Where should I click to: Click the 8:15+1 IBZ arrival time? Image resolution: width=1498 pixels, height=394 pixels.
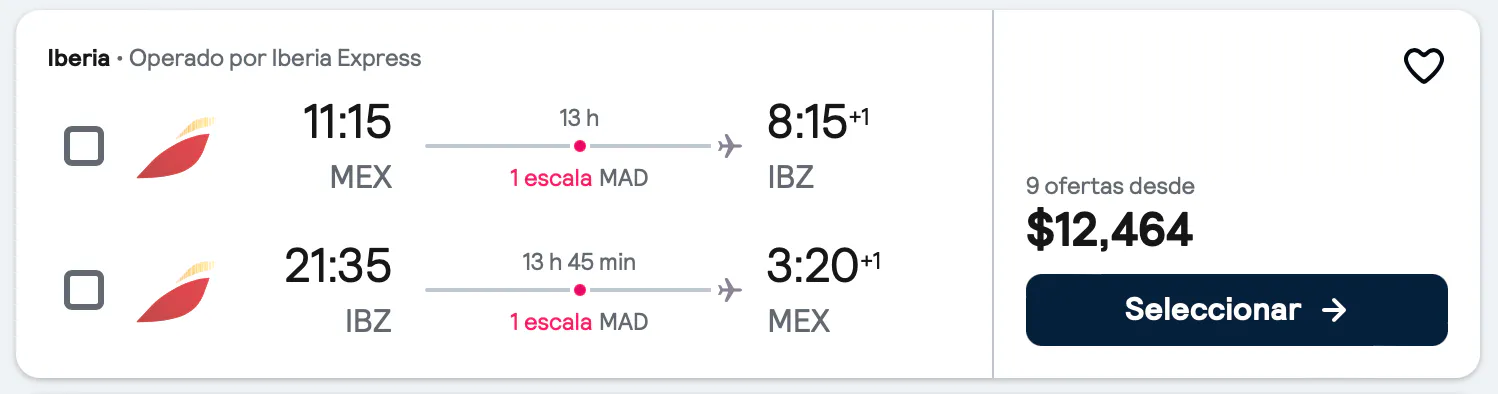(818, 123)
